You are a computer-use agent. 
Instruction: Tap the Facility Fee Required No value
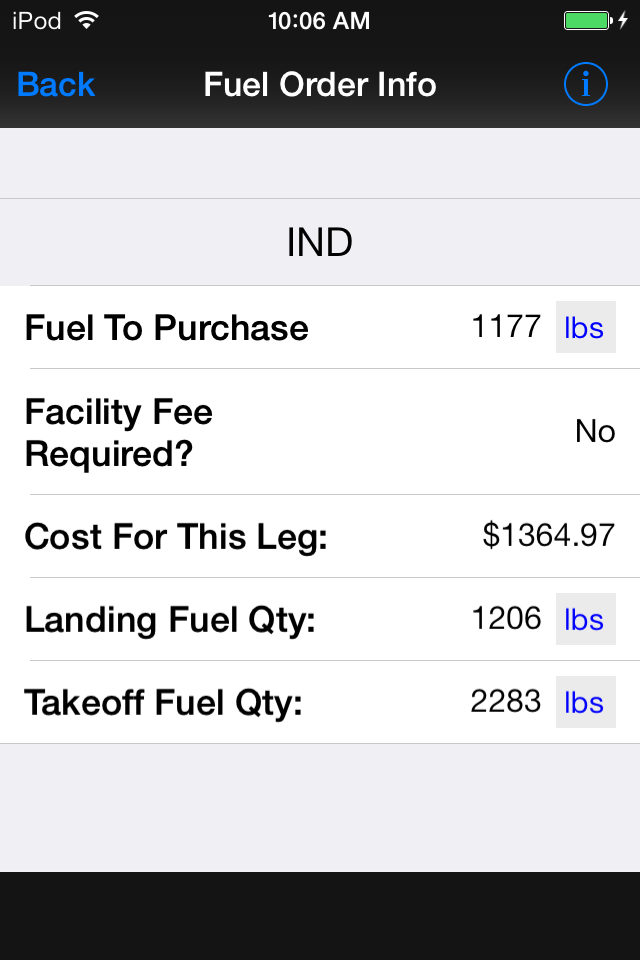click(x=595, y=432)
